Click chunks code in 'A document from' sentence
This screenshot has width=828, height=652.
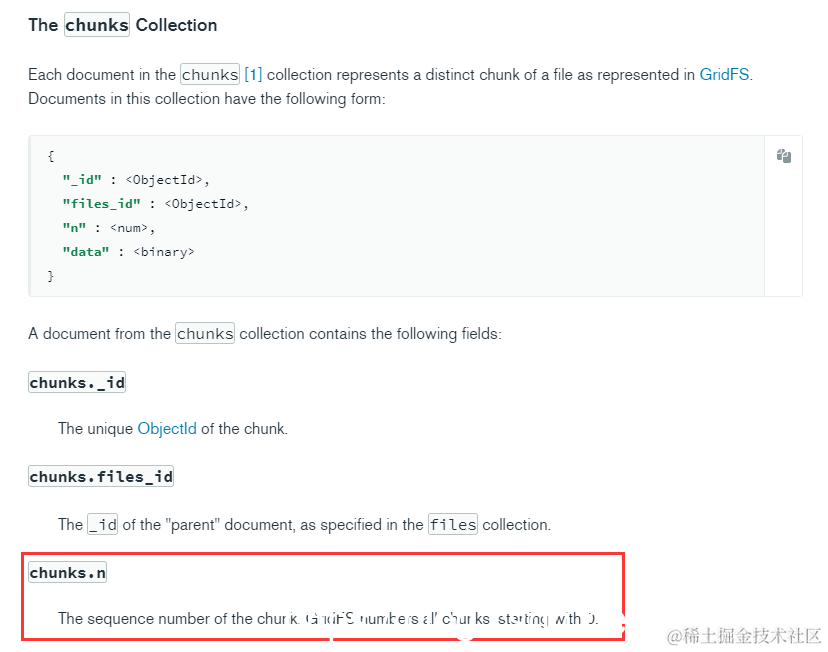(205, 333)
